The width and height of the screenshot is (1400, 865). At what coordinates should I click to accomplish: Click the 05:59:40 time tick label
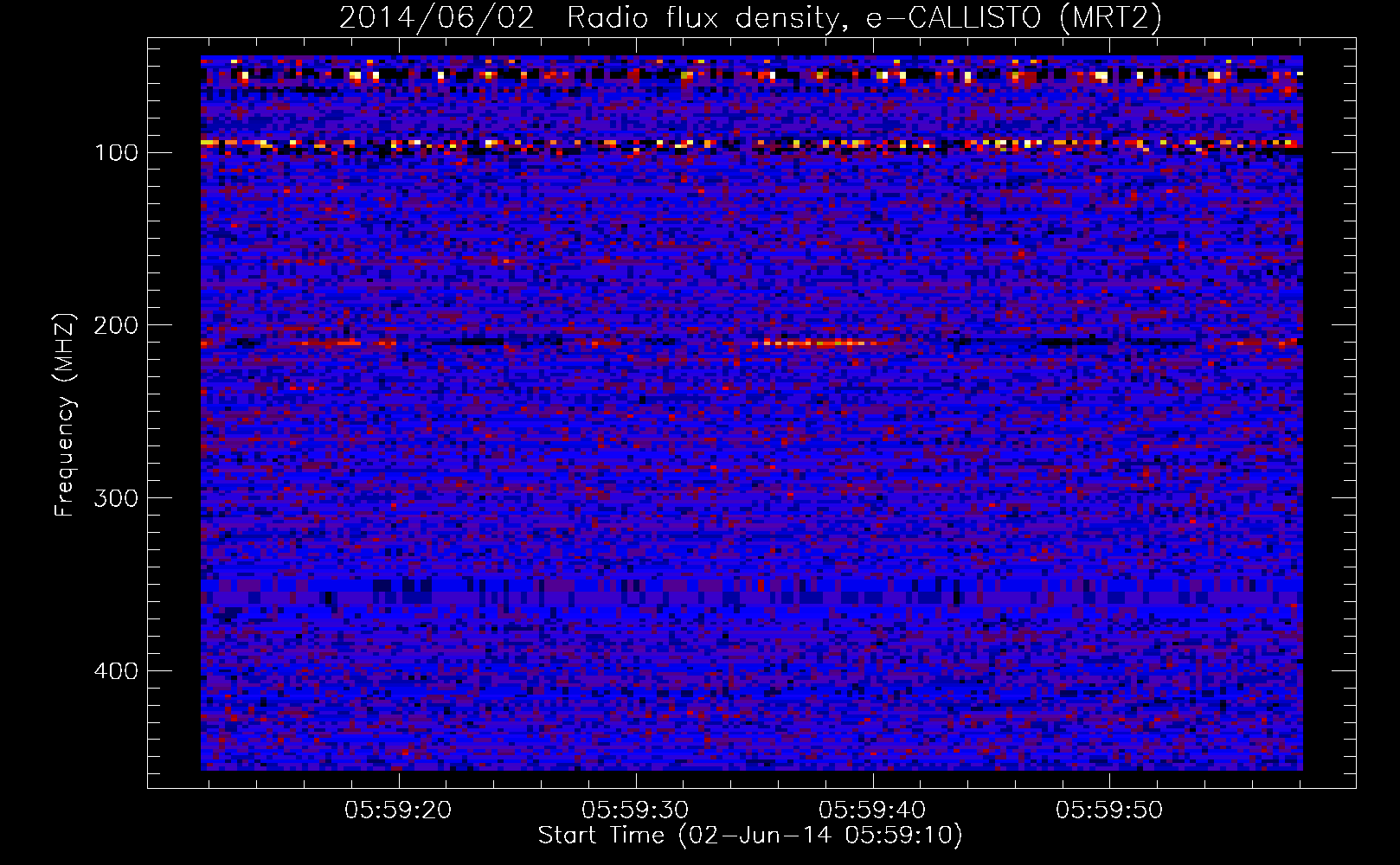click(872, 811)
